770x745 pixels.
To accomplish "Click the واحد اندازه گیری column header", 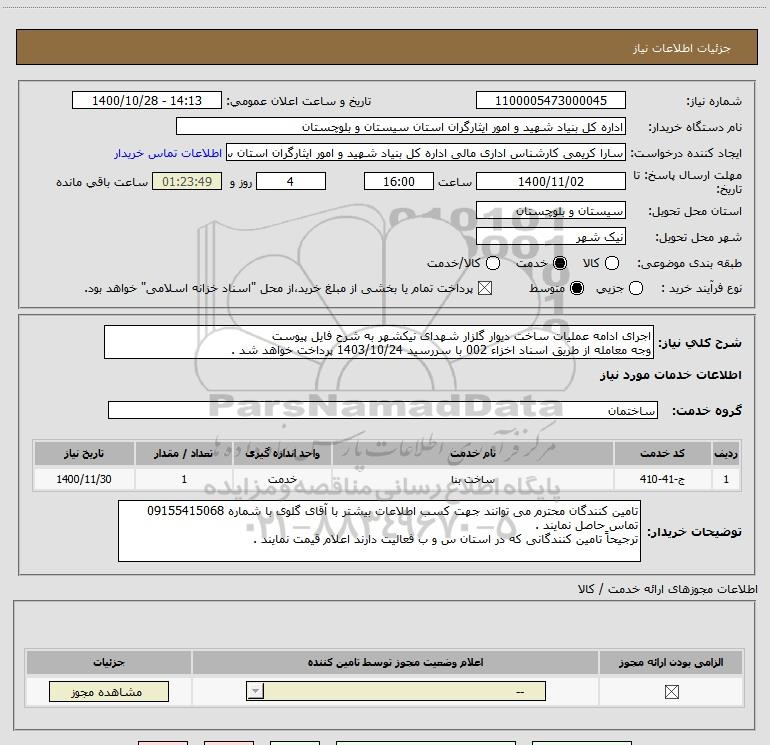I will click(x=282, y=453).
